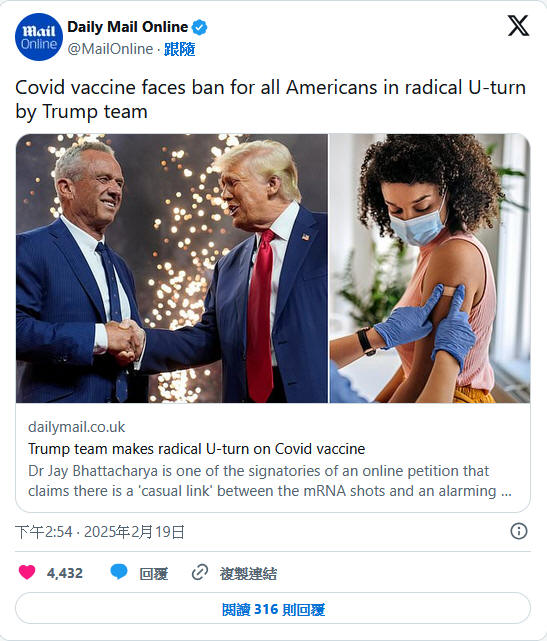Screen dimensions: 547x641
Task: Follow Daily Mail Online via 跟随
Action: coord(179,49)
